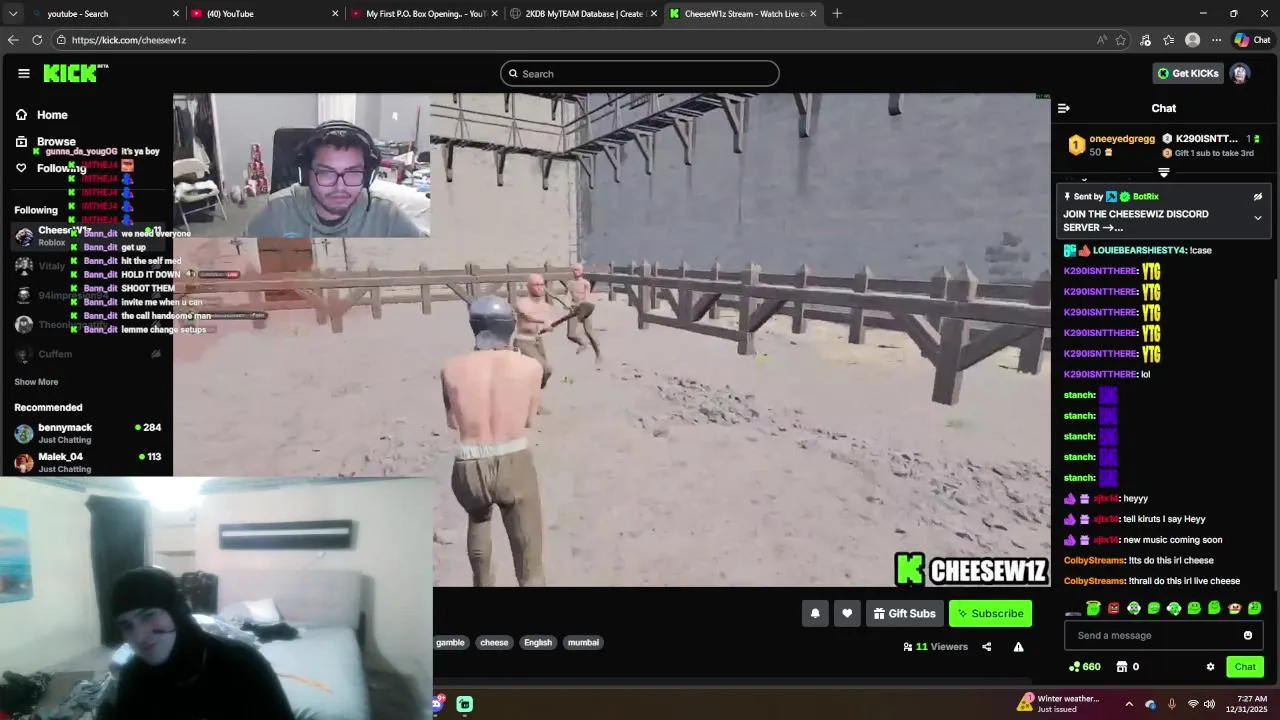Toggle read aloud icon in address bar

tap(1101, 40)
